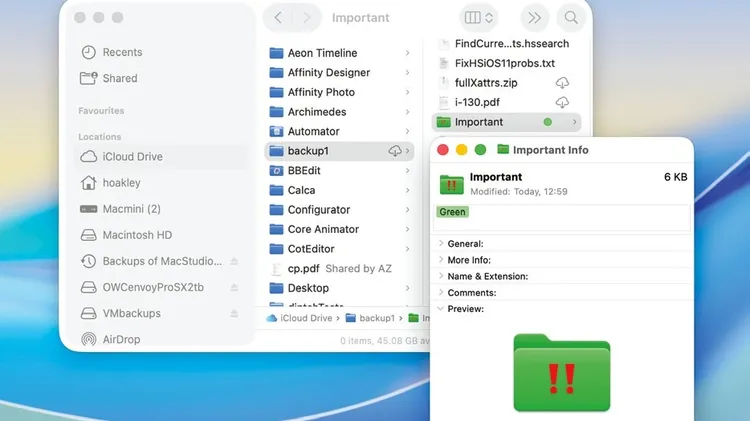The height and width of the screenshot is (421, 750).
Task: Eject the OWCenvoyProSX2tb drive
Action: [x=234, y=288]
